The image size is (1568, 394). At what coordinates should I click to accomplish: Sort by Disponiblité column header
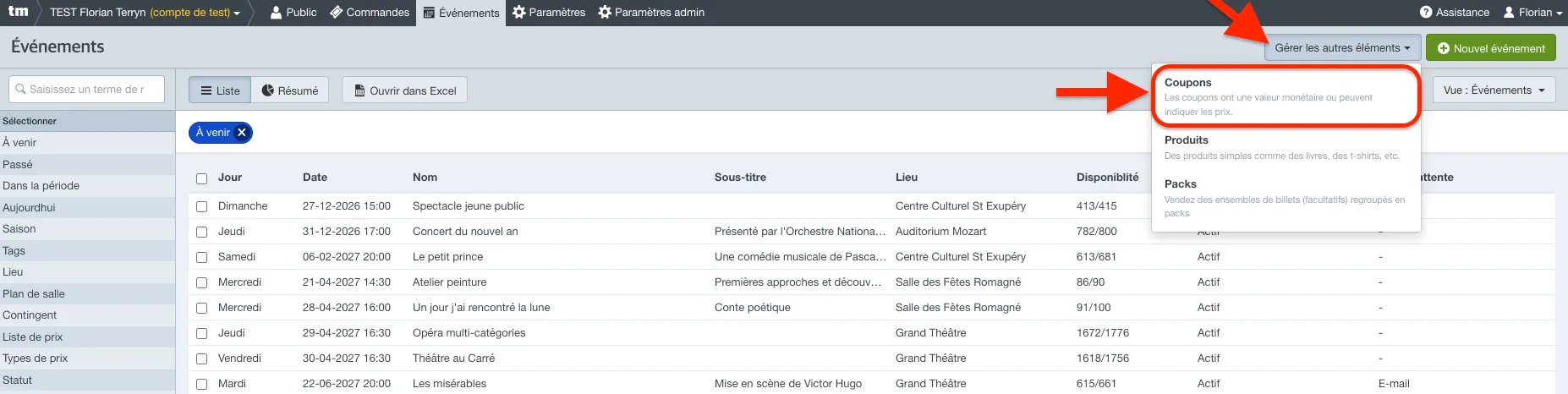1107,177
